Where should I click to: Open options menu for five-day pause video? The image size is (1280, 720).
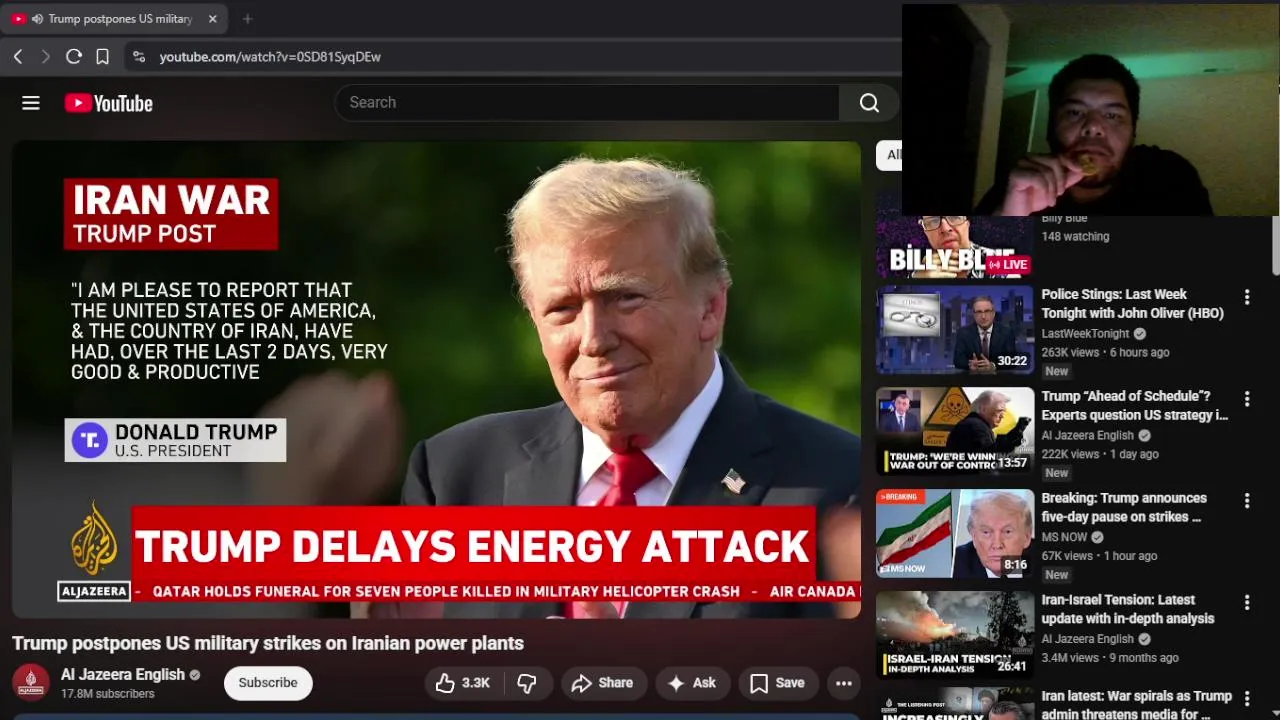click(x=1247, y=501)
